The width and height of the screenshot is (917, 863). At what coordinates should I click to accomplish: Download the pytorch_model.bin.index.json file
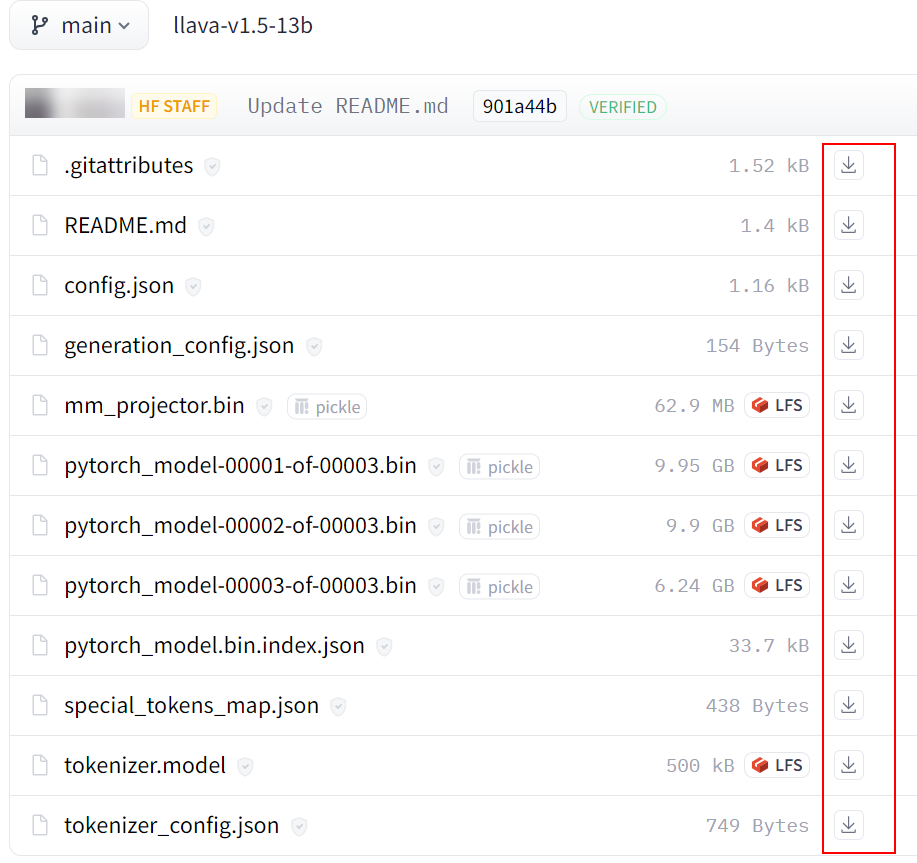click(849, 645)
